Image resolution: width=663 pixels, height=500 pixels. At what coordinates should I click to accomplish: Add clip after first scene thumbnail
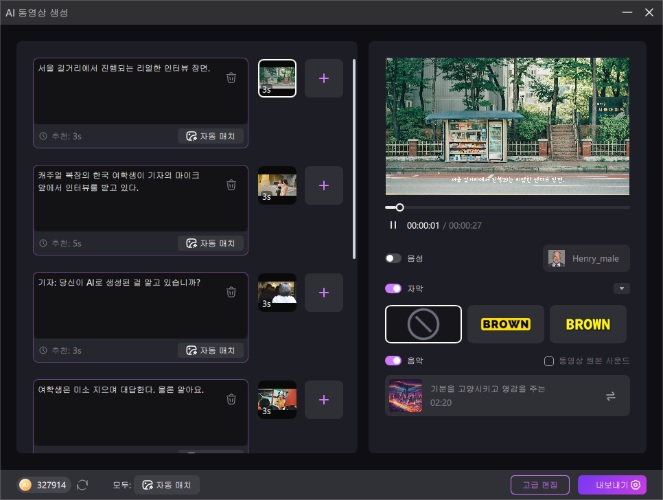(x=324, y=78)
